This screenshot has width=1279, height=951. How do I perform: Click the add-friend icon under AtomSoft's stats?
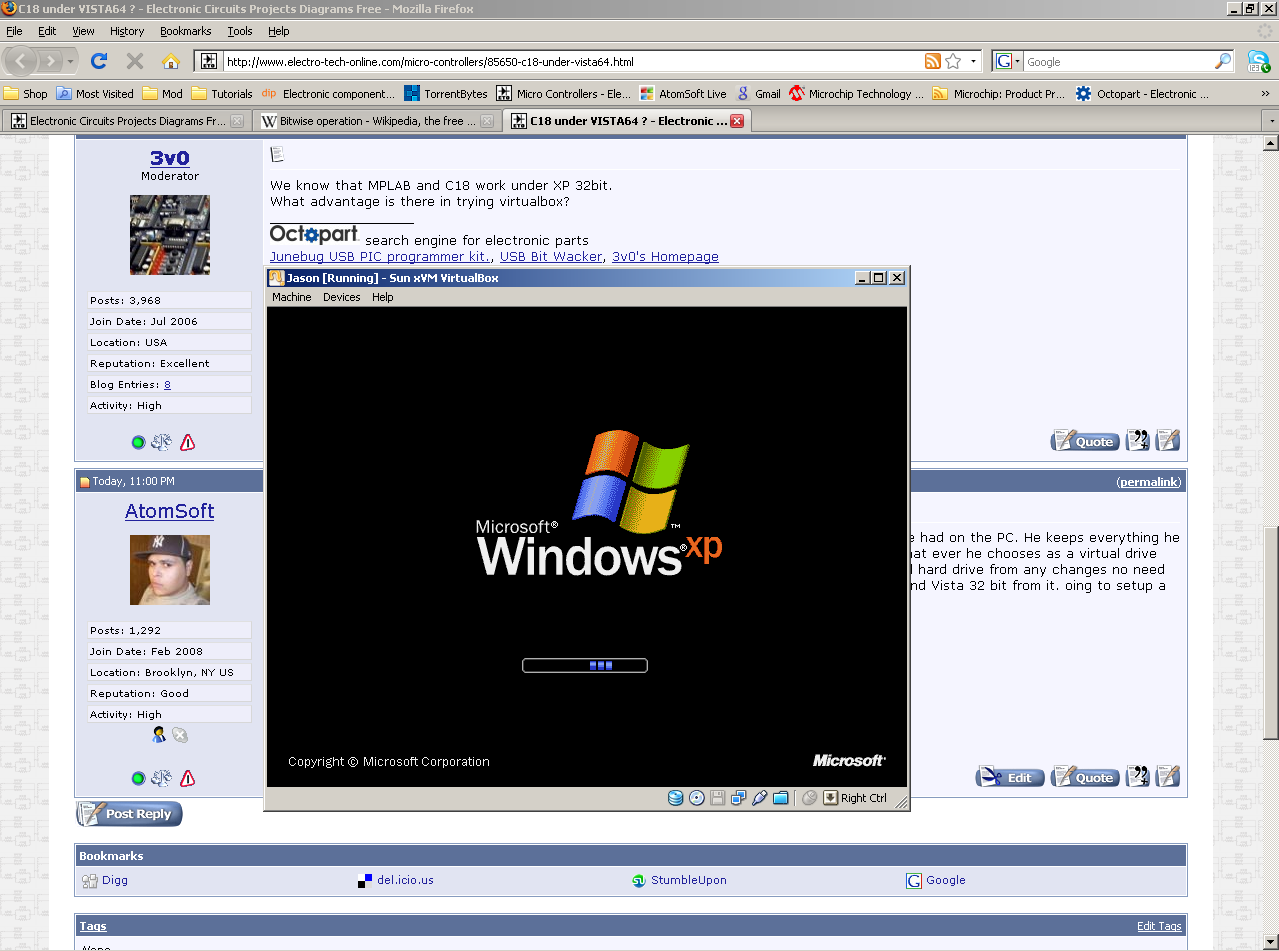159,735
